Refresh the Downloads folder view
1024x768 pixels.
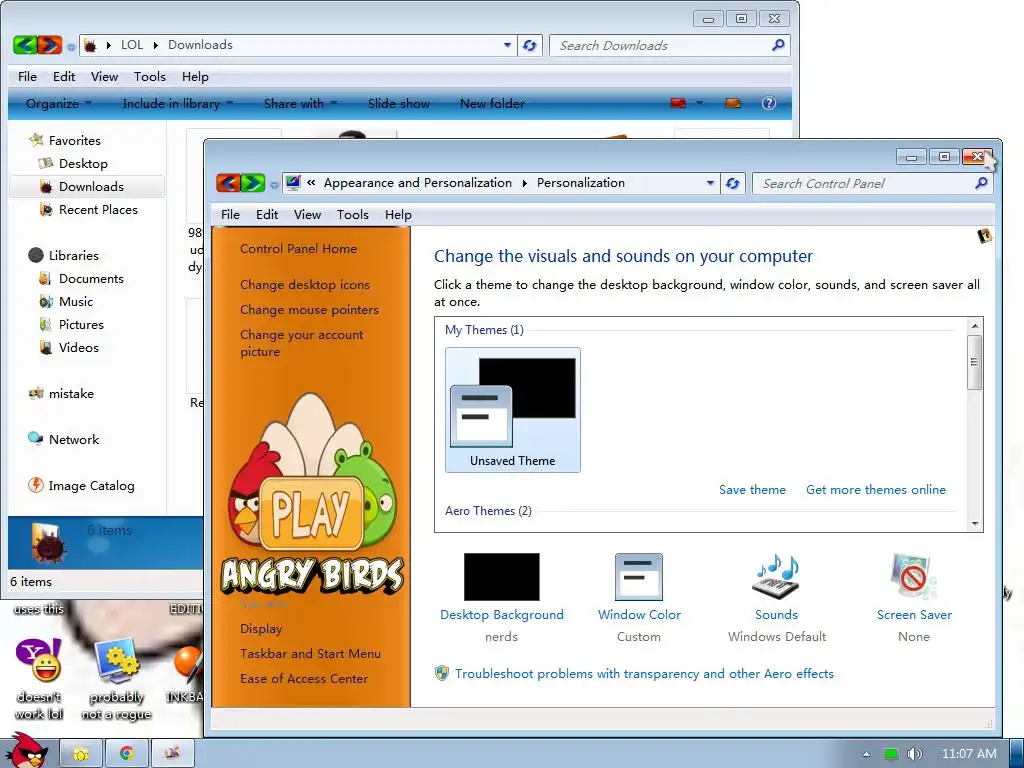530,45
